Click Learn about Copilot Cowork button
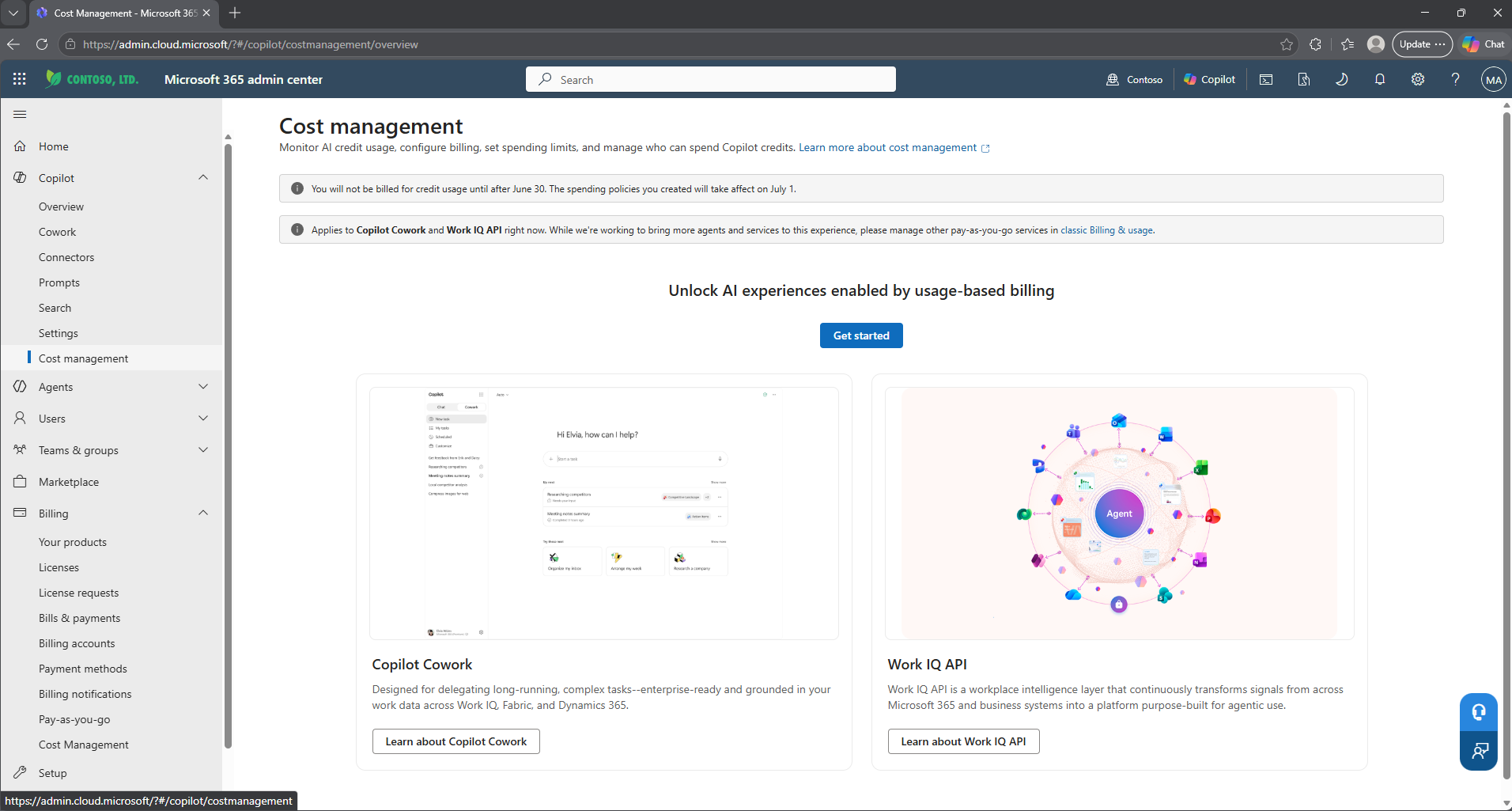This screenshot has width=1512, height=811. pyautogui.click(x=455, y=741)
